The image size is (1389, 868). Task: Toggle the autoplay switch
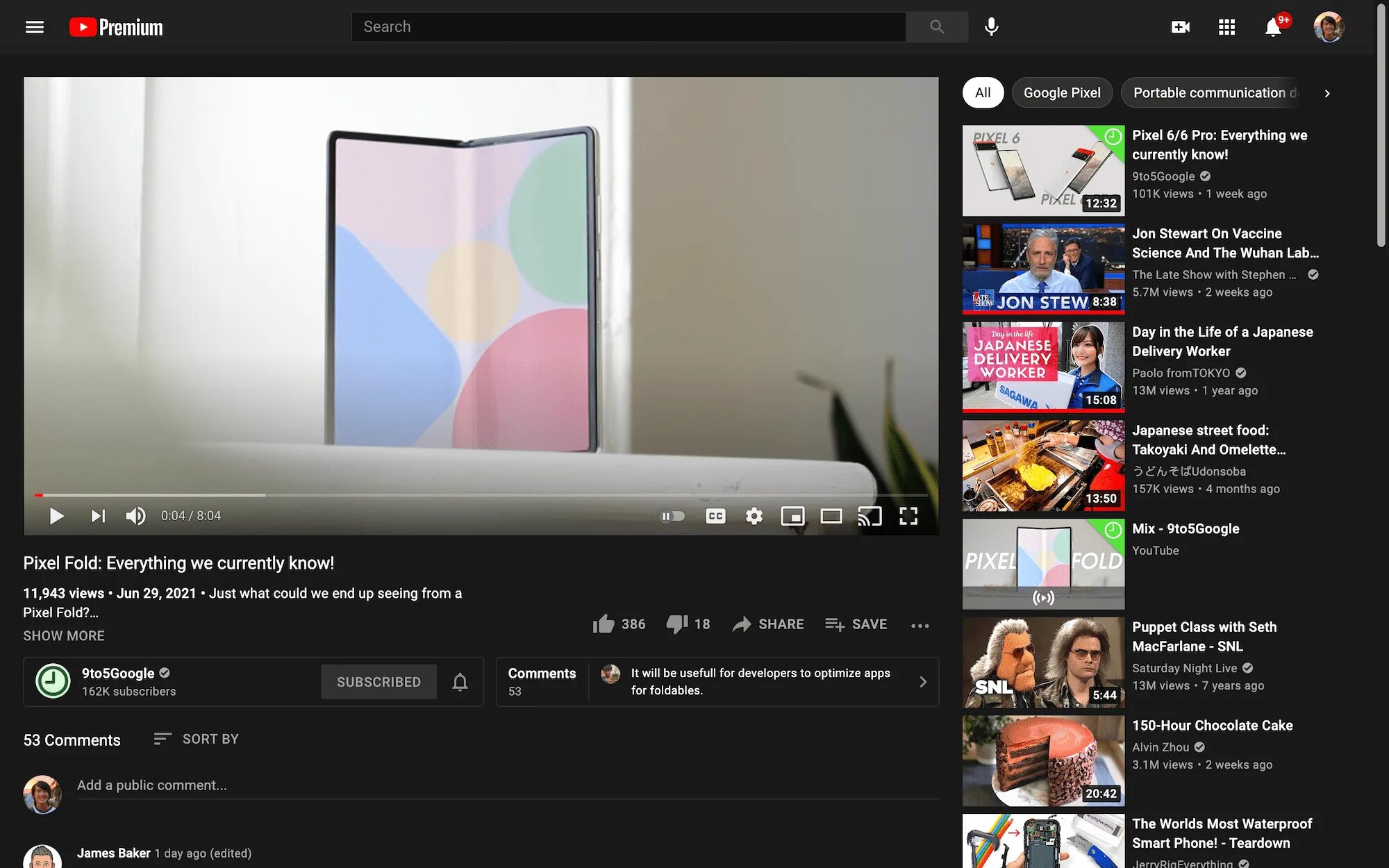point(672,516)
